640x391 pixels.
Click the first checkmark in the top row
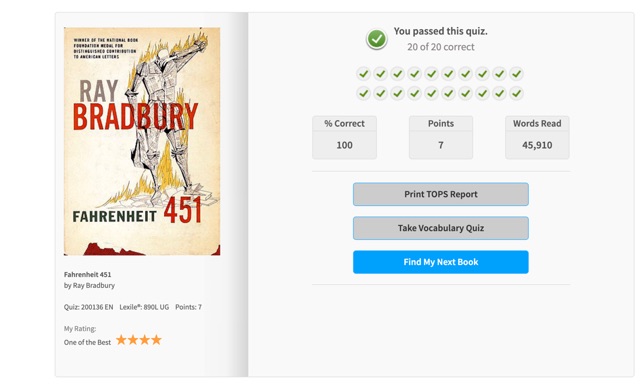pos(363,74)
